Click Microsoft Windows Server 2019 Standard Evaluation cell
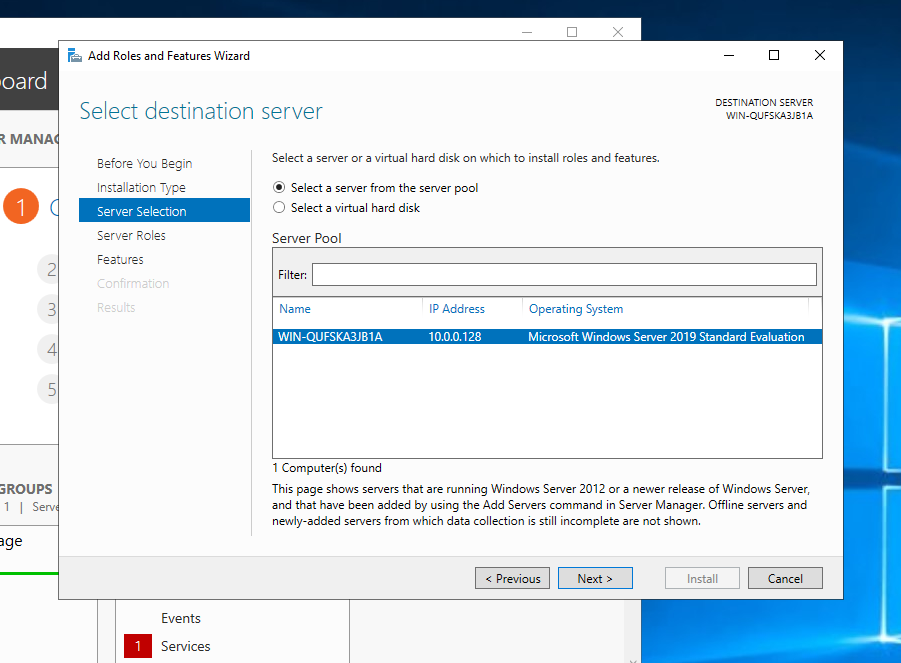Viewport: 901px width, 663px height. point(666,337)
